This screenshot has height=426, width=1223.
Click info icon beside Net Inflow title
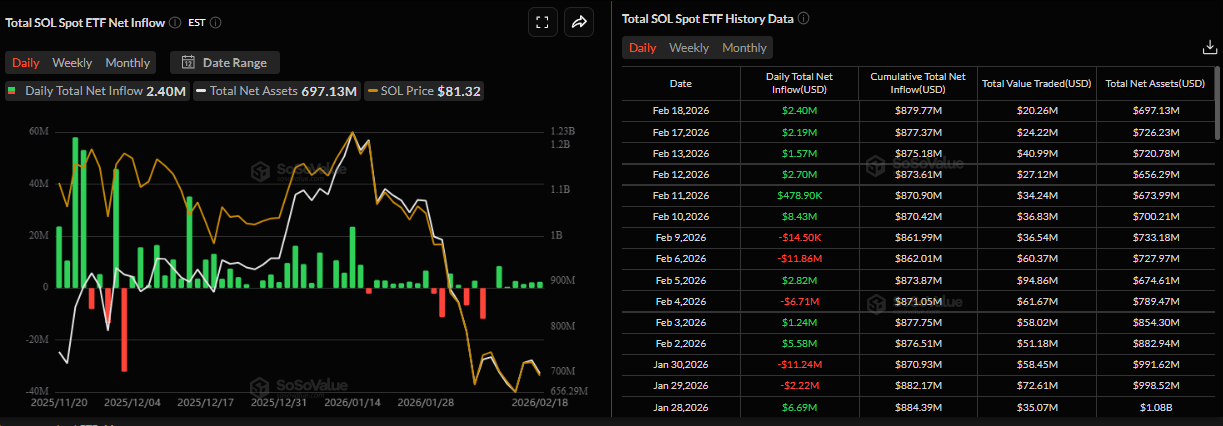(x=176, y=22)
